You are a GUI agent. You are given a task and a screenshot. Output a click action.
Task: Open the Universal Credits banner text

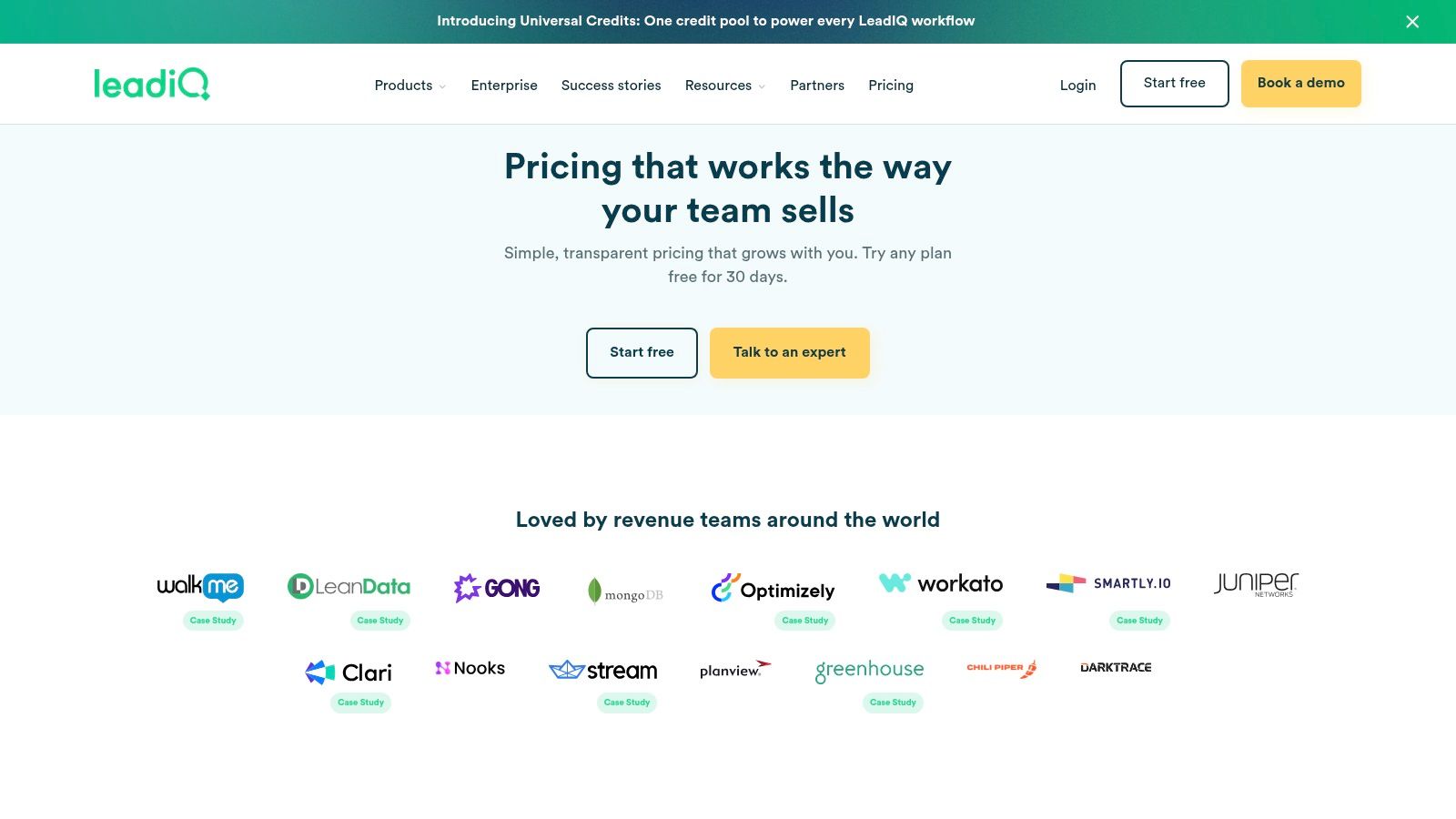point(706,21)
